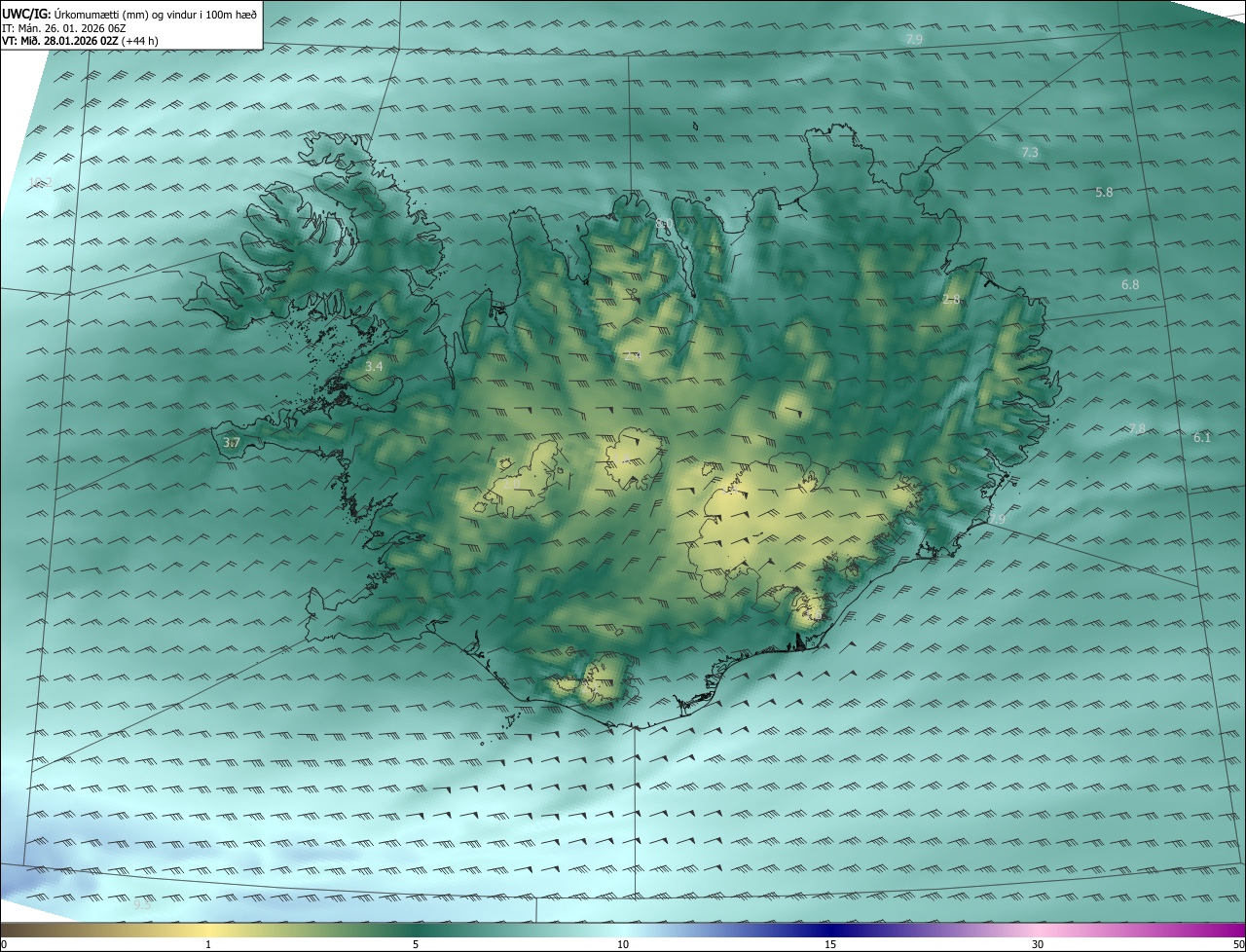Click the 2.4 value label in north-central Iceland
This screenshot has height=952, width=1246.
(x=632, y=356)
